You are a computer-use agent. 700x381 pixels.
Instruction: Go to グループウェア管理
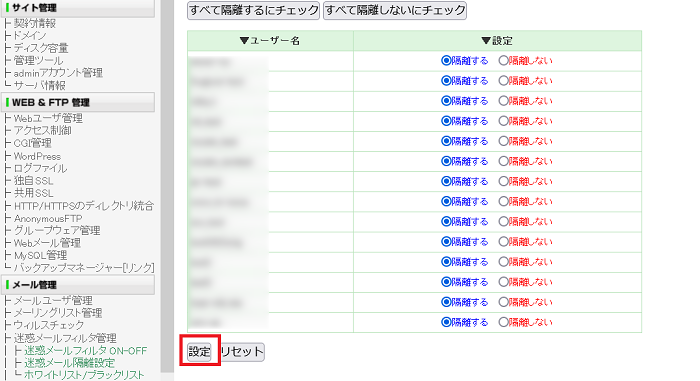57,230
